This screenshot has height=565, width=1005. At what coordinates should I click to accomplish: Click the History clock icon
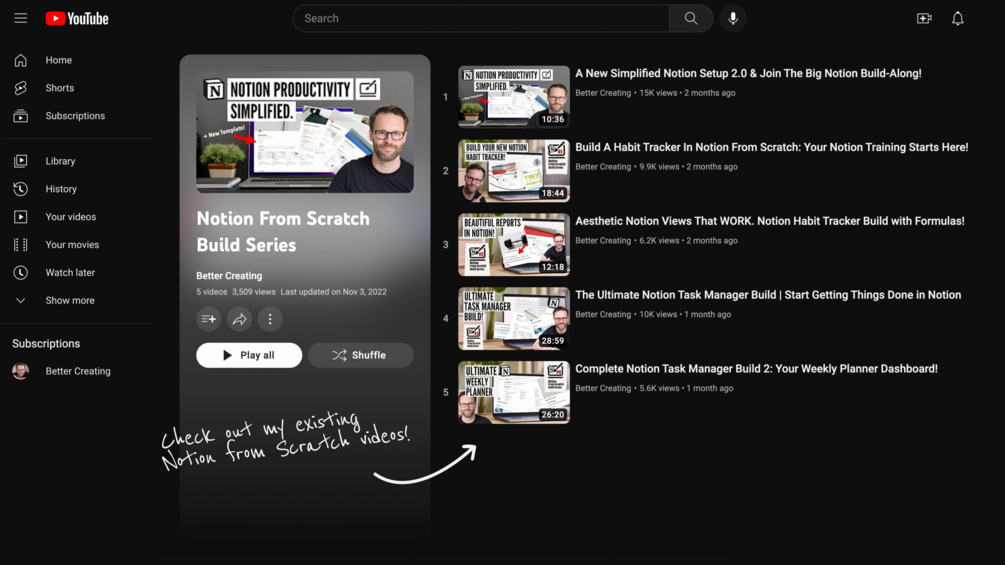point(21,189)
